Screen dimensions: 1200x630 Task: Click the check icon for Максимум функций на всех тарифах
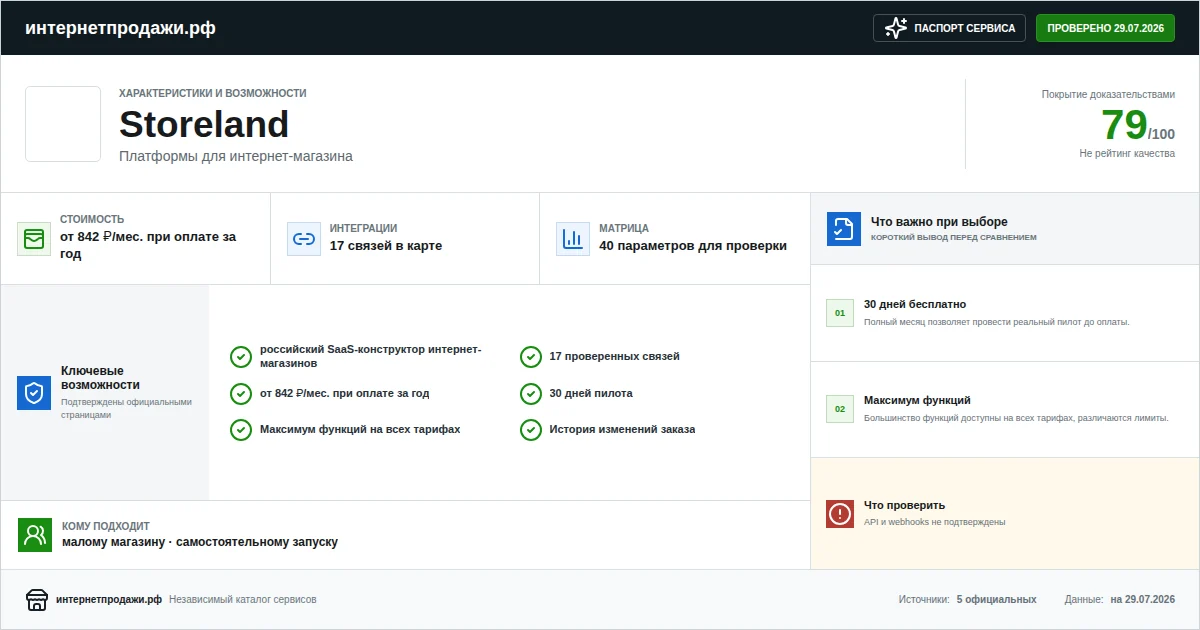241,429
